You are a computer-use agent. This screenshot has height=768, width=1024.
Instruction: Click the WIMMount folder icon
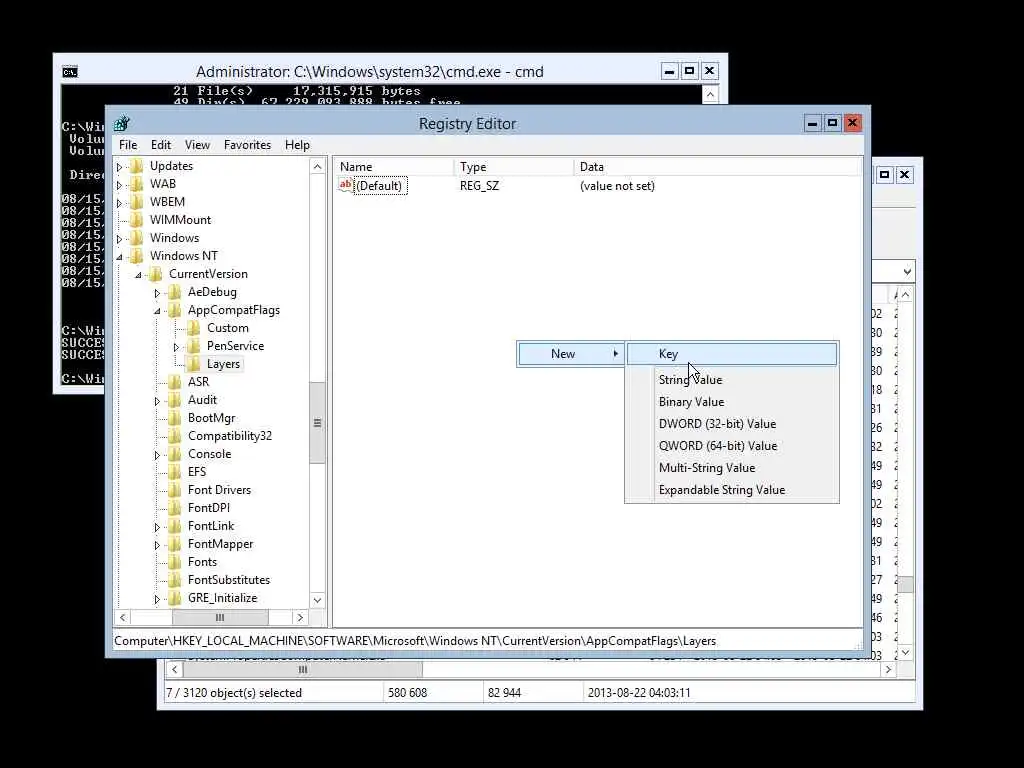[x=136, y=220]
